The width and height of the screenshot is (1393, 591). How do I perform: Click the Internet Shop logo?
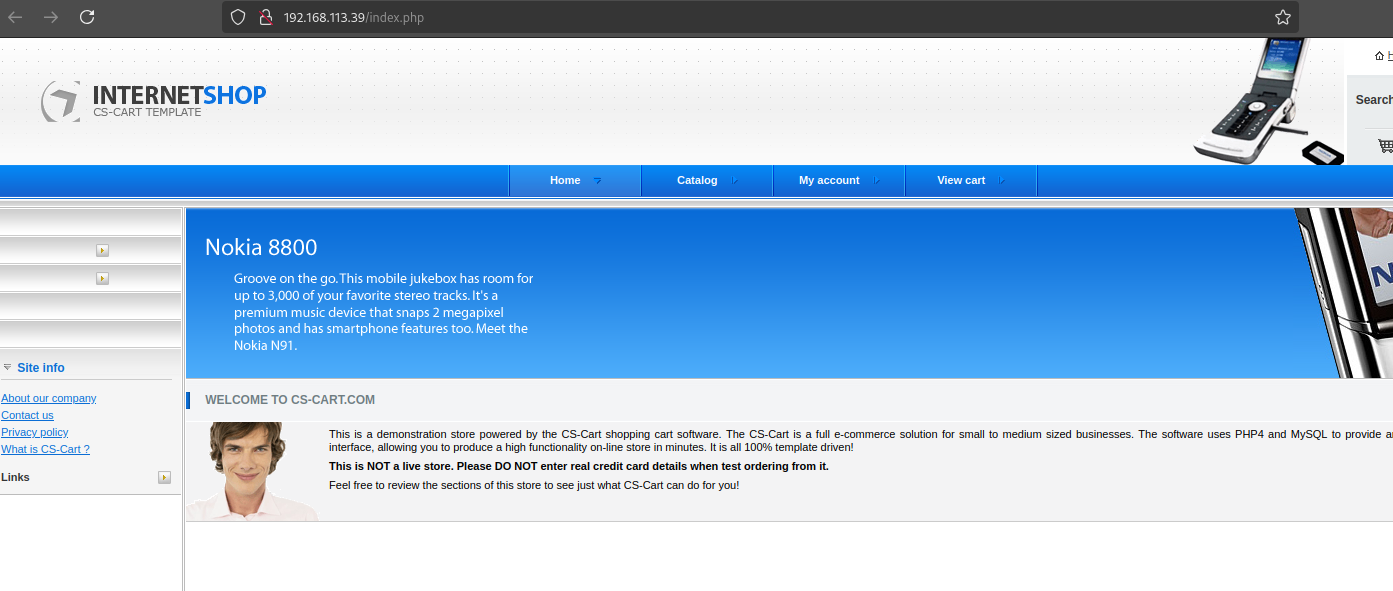pyautogui.click(x=154, y=101)
